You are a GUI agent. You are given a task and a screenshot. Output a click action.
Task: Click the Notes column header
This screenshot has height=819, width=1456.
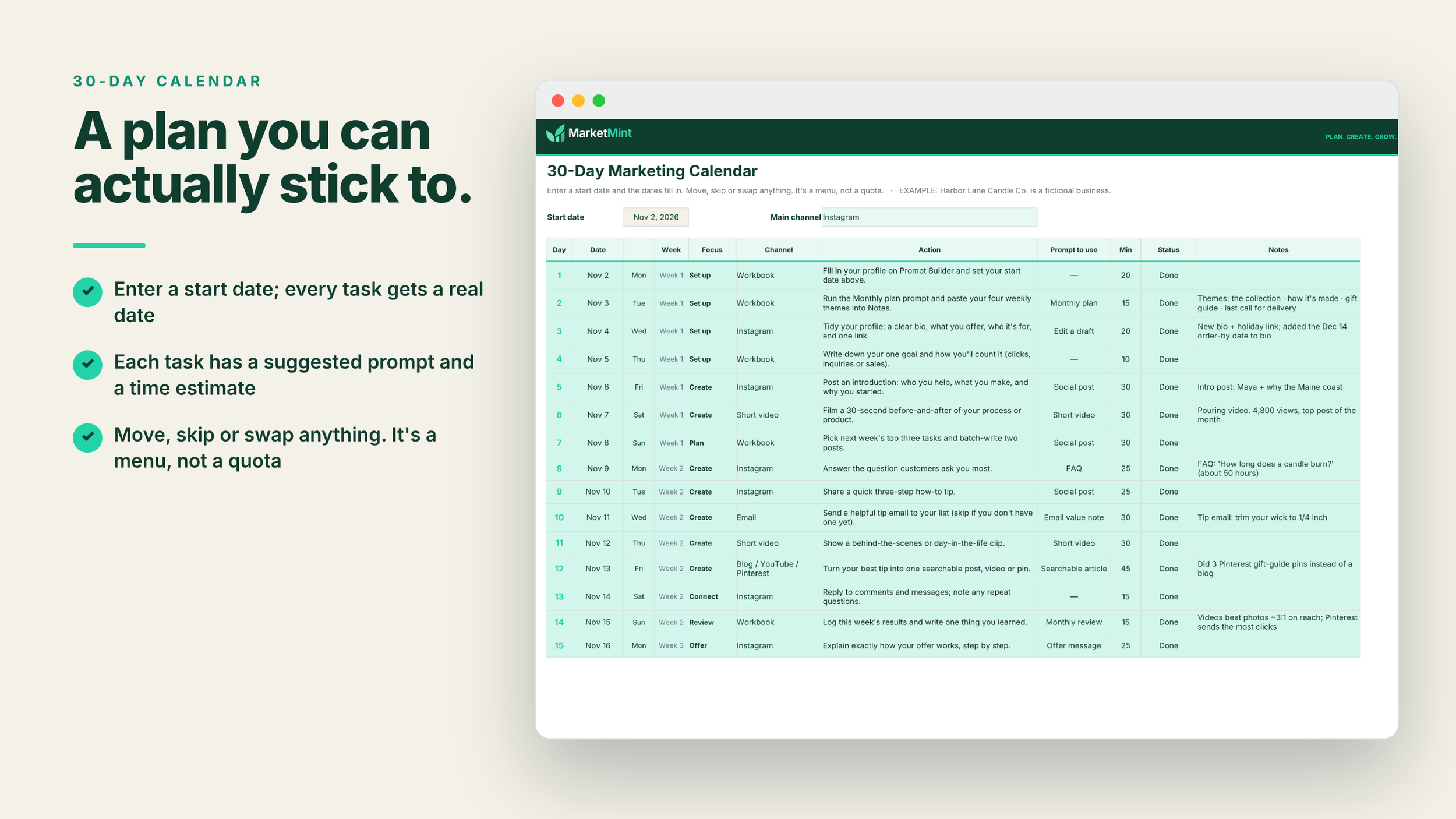[x=1278, y=250]
